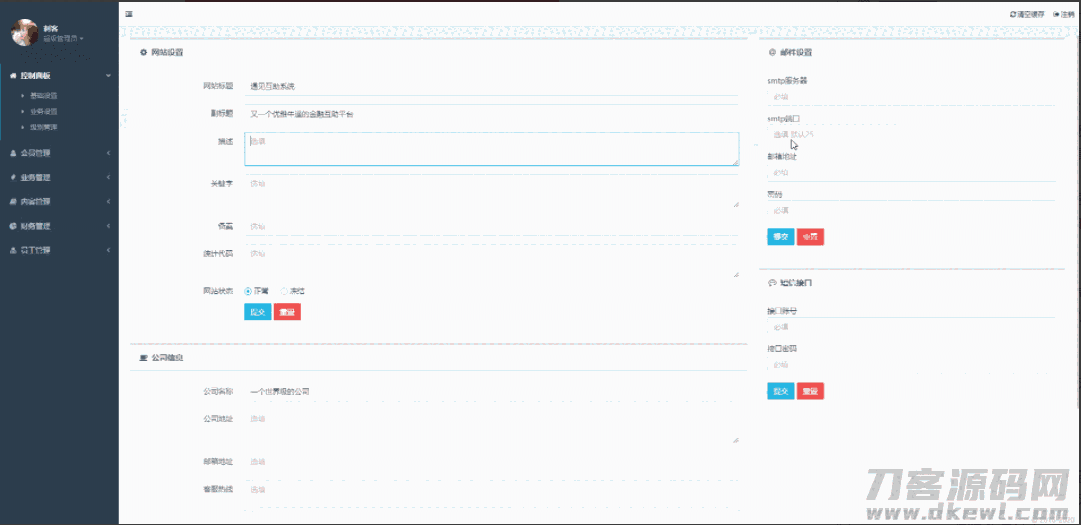Viewport: 1081px width, 525px height.
Task: Click the refresh icon beside 清空缓存
Action: pyautogui.click(x=1012, y=14)
